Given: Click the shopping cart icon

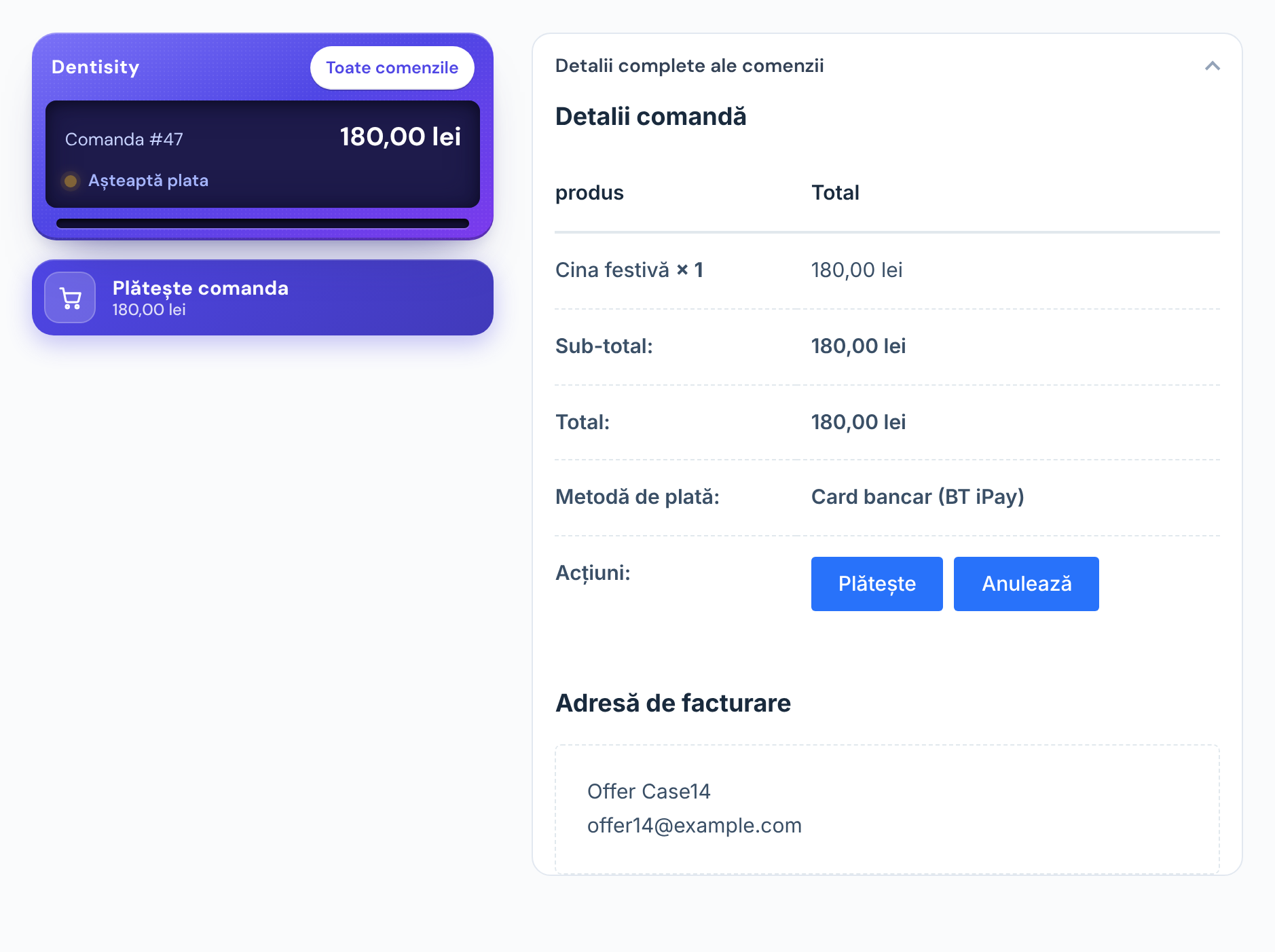Looking at the screenshot, I should tap(70, 298).
